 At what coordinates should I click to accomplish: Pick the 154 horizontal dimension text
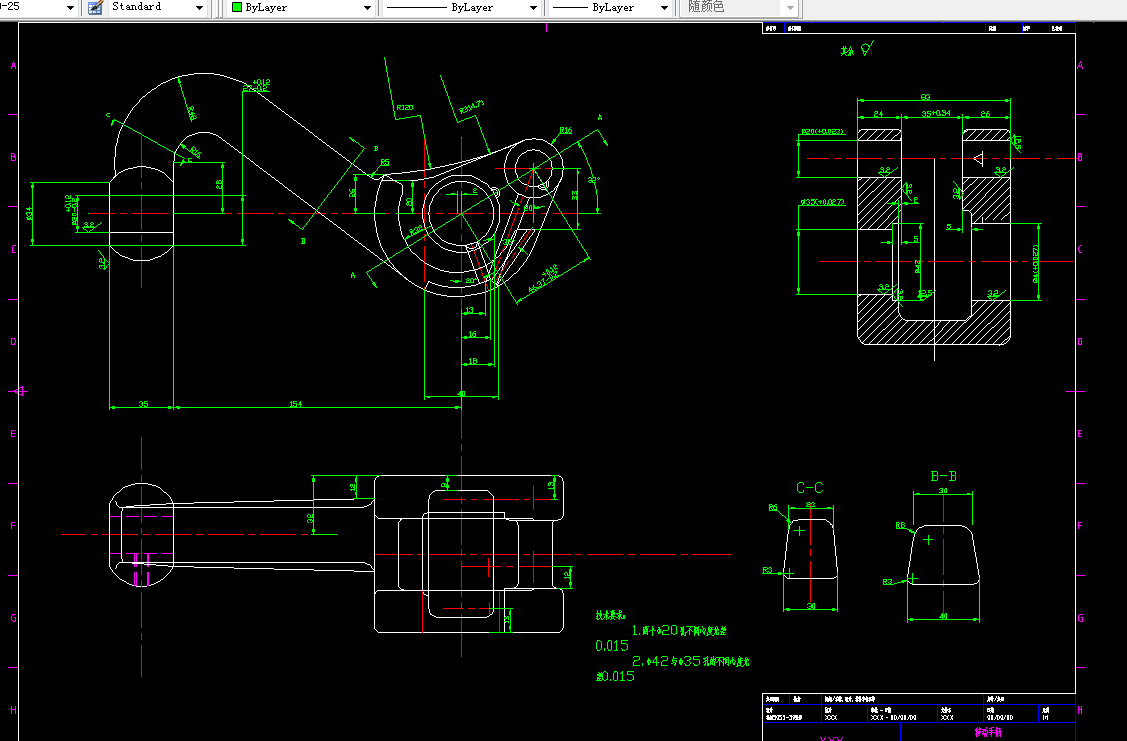pos(295,404)
